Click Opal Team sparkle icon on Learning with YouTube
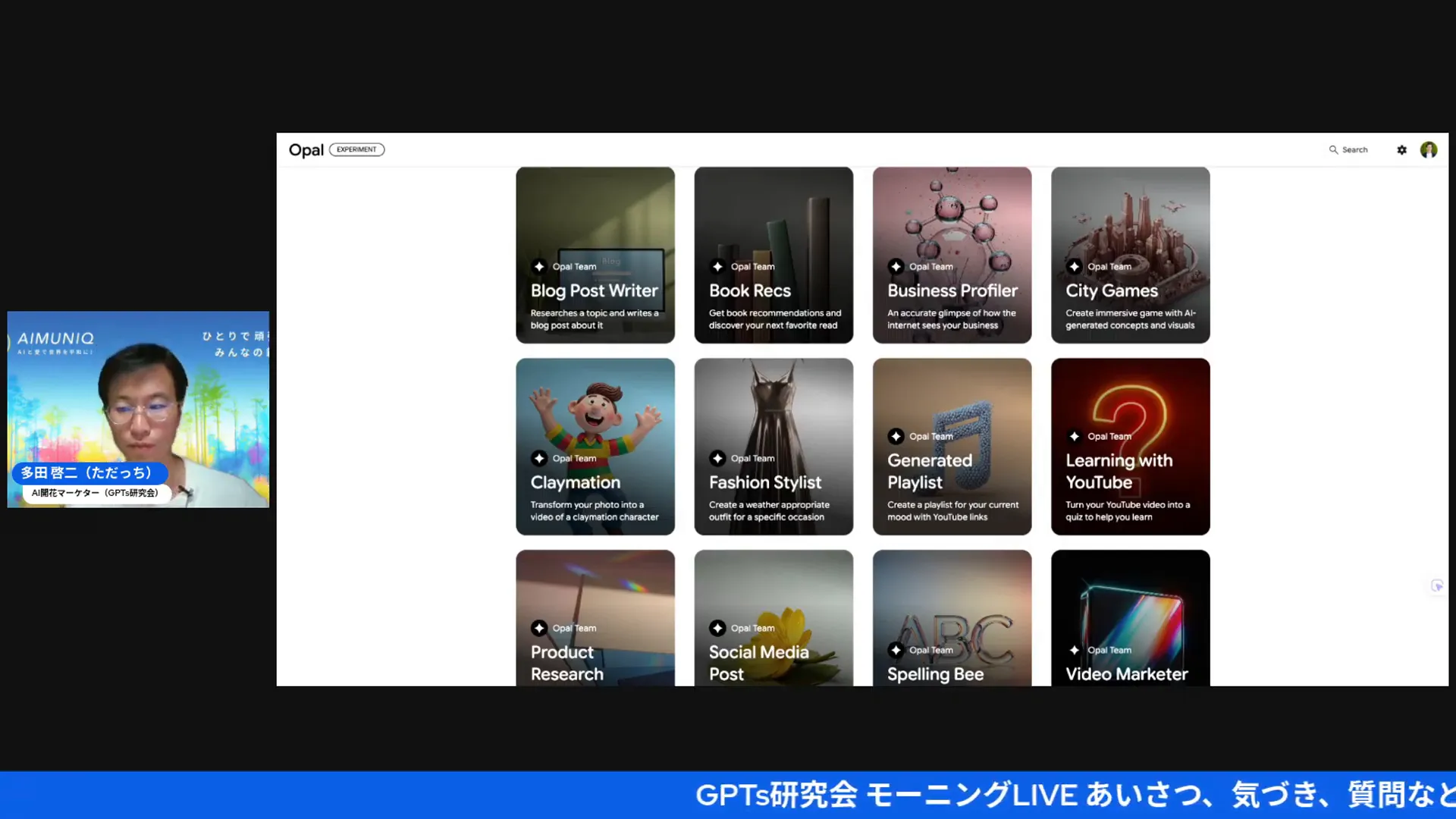Screen dimensions: 1456x819 [1074, 436]
